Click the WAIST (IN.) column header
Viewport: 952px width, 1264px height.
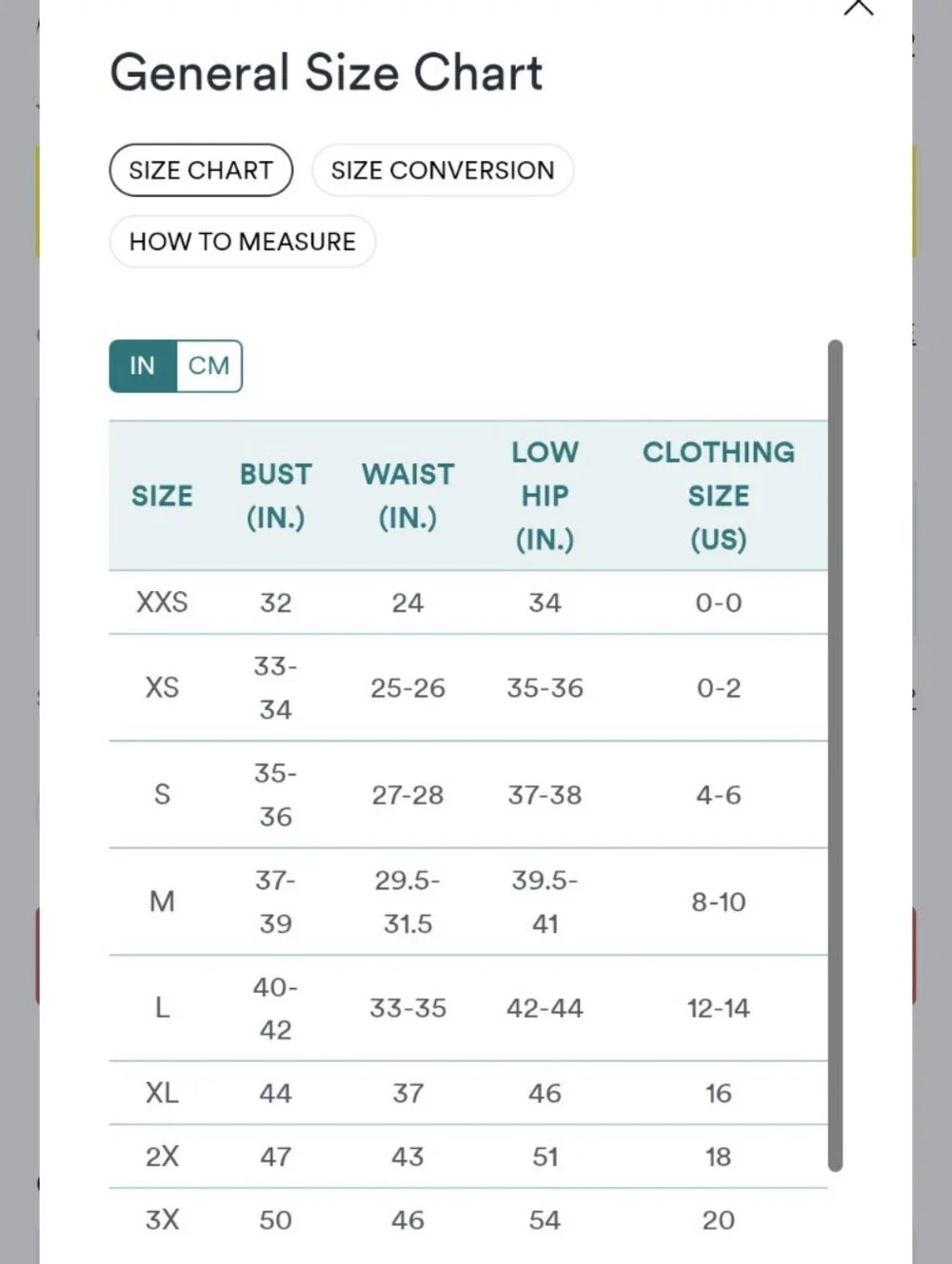pyautogui.click(x=407, y=496)
